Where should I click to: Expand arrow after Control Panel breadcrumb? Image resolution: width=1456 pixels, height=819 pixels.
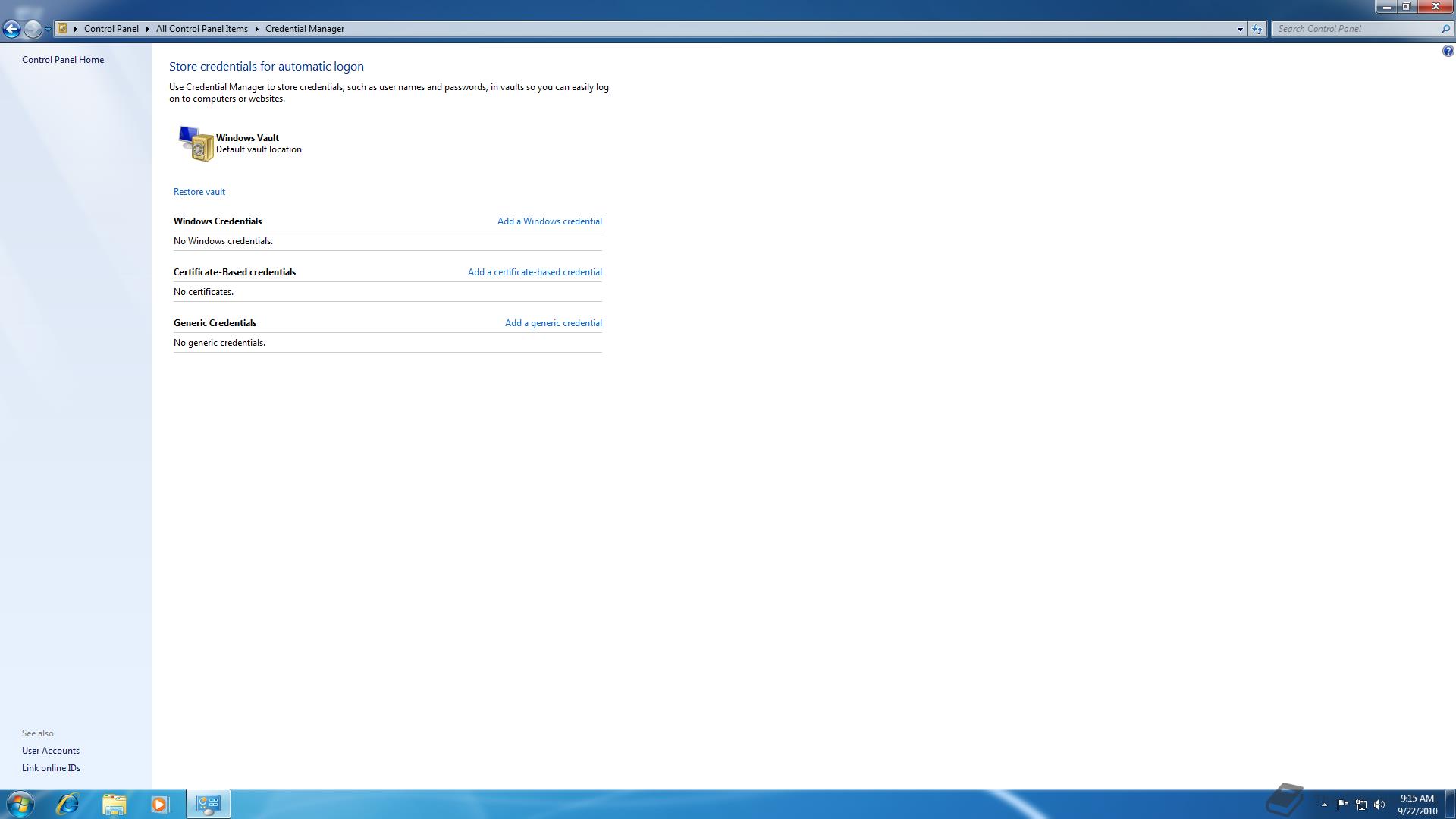(148, 29)
